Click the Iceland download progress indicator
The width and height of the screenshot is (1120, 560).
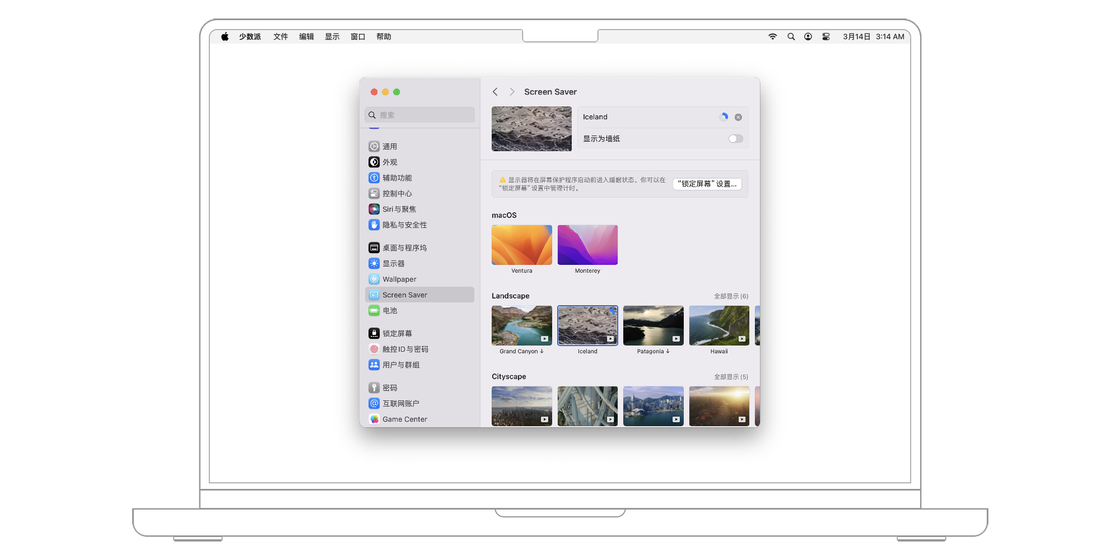[x=724, y=117]
